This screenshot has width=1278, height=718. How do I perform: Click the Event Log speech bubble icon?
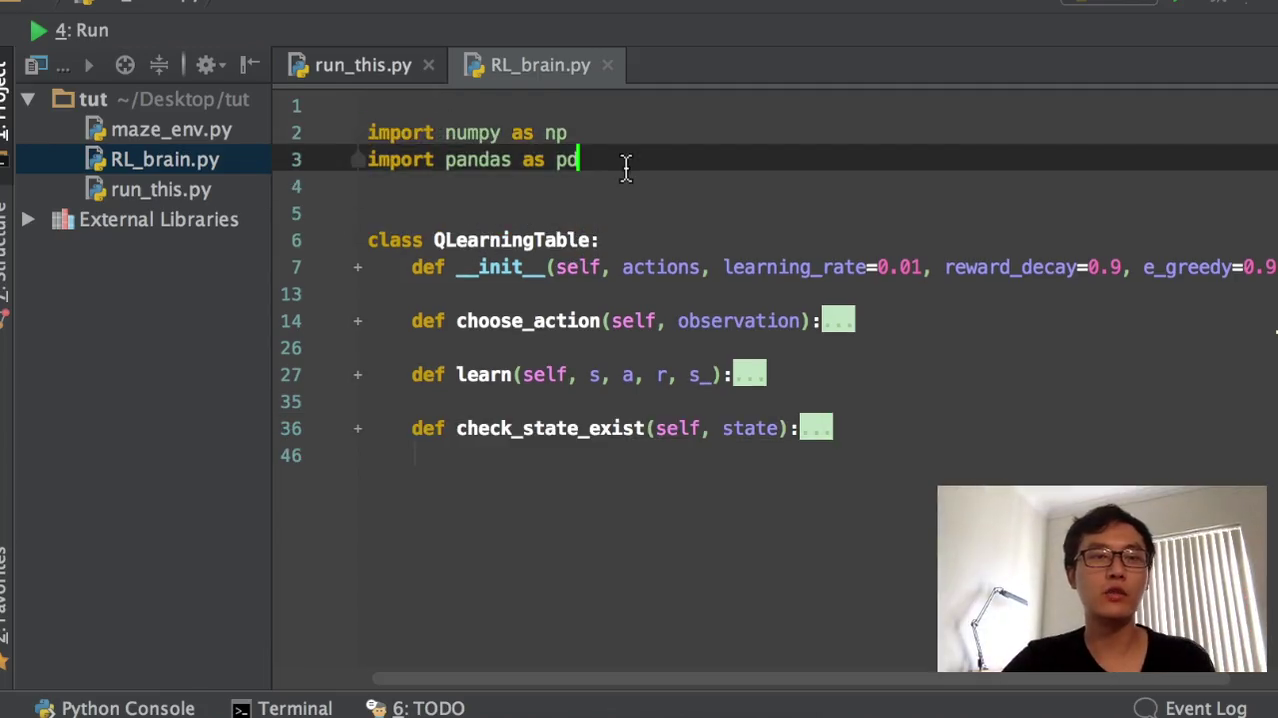point(1146,707)
